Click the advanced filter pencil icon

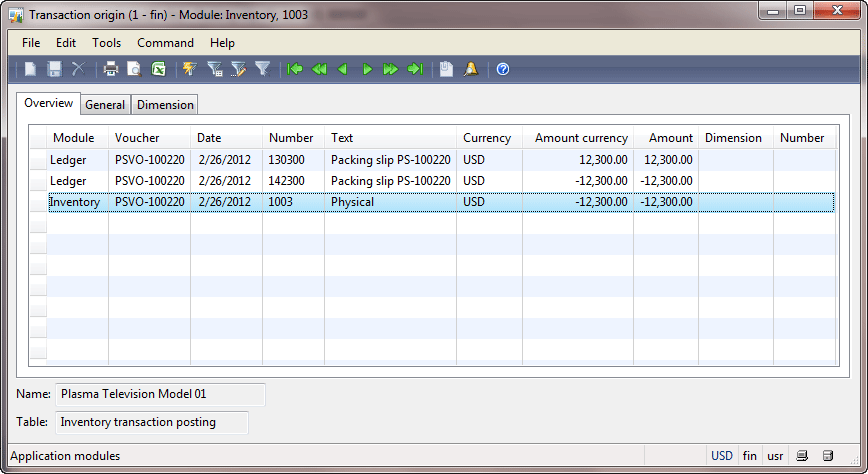click(239, 69)
